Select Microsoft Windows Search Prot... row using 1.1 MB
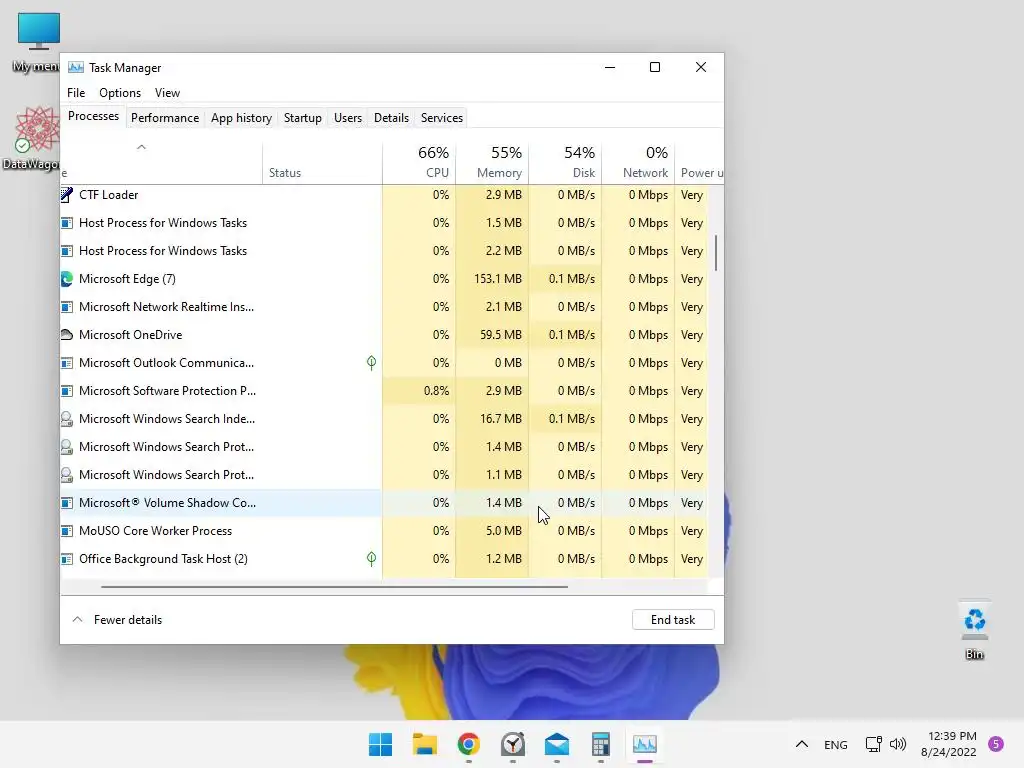 [x=384, y=475]
